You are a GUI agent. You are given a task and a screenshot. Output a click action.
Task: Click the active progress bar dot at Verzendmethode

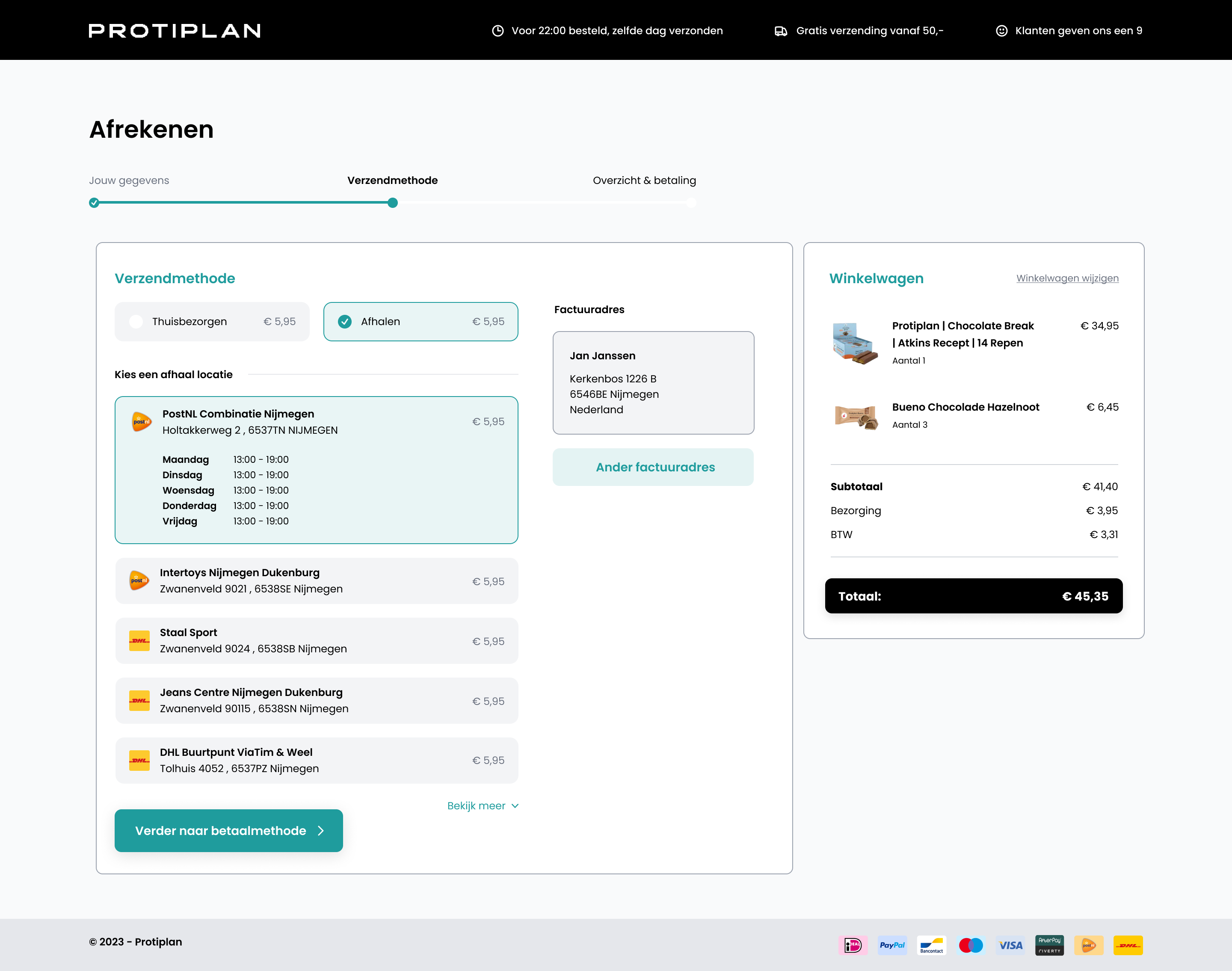(392, 203)
